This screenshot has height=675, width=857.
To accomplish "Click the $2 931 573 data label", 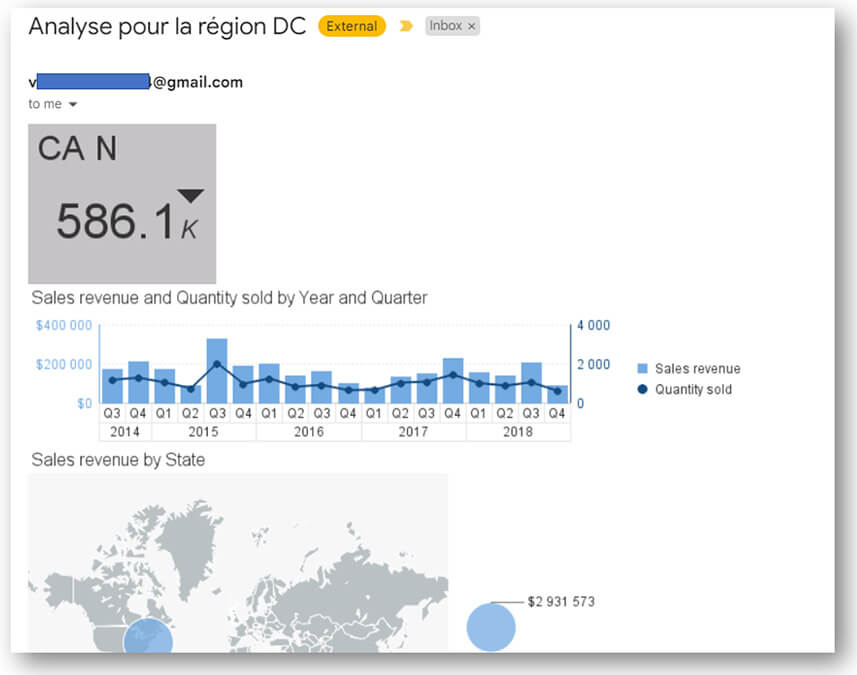I will point(560,601).
